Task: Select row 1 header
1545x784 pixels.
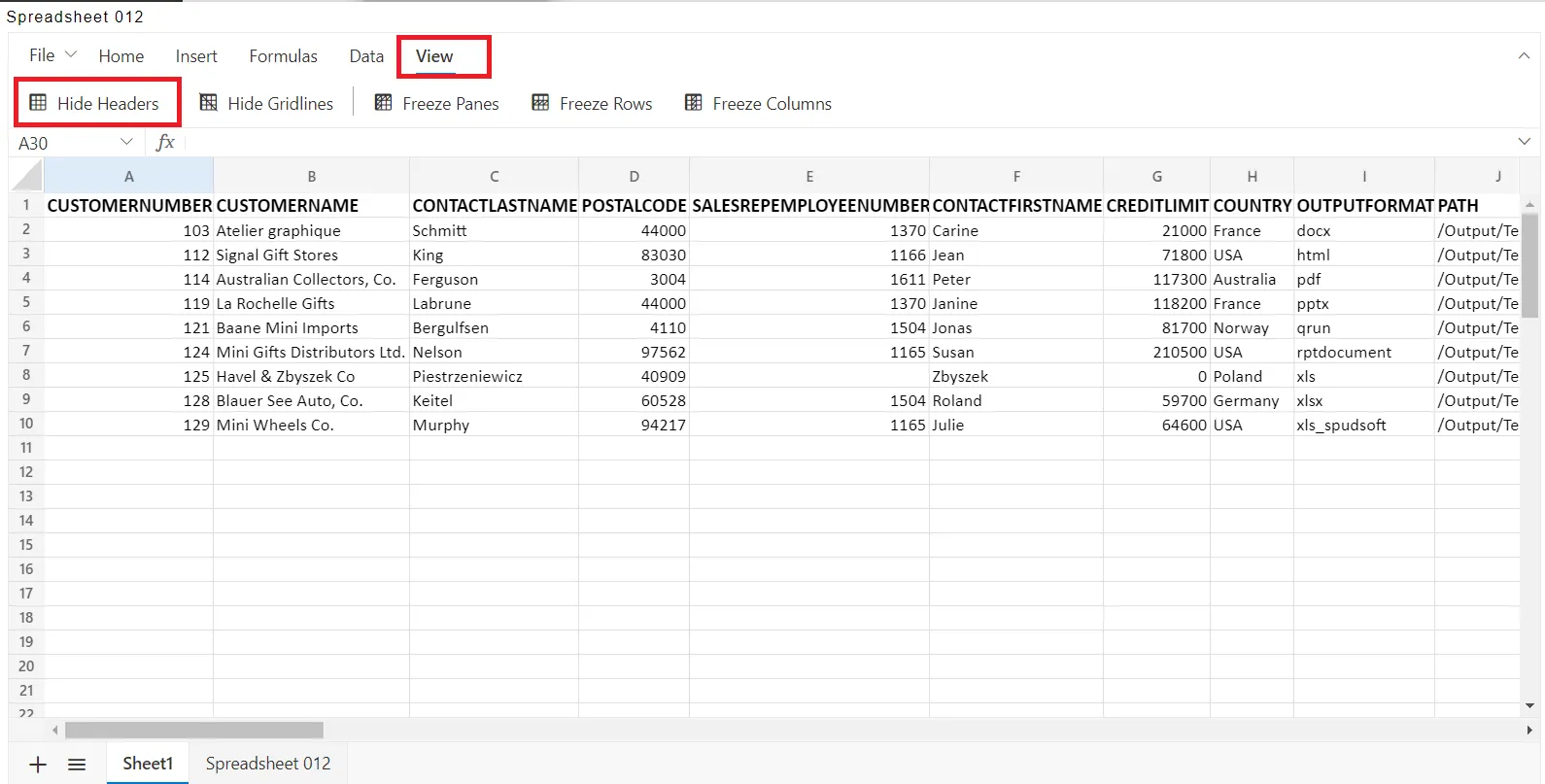Action: (x=26, y=205)
